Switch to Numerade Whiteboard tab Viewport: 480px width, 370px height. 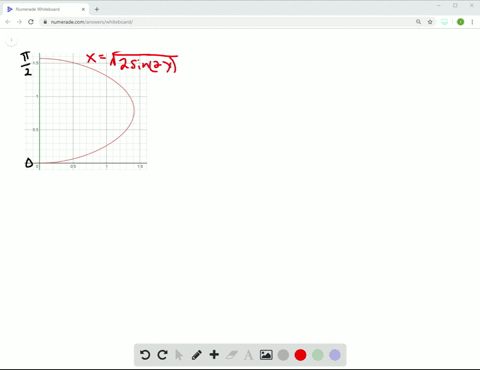coord(46,9)
